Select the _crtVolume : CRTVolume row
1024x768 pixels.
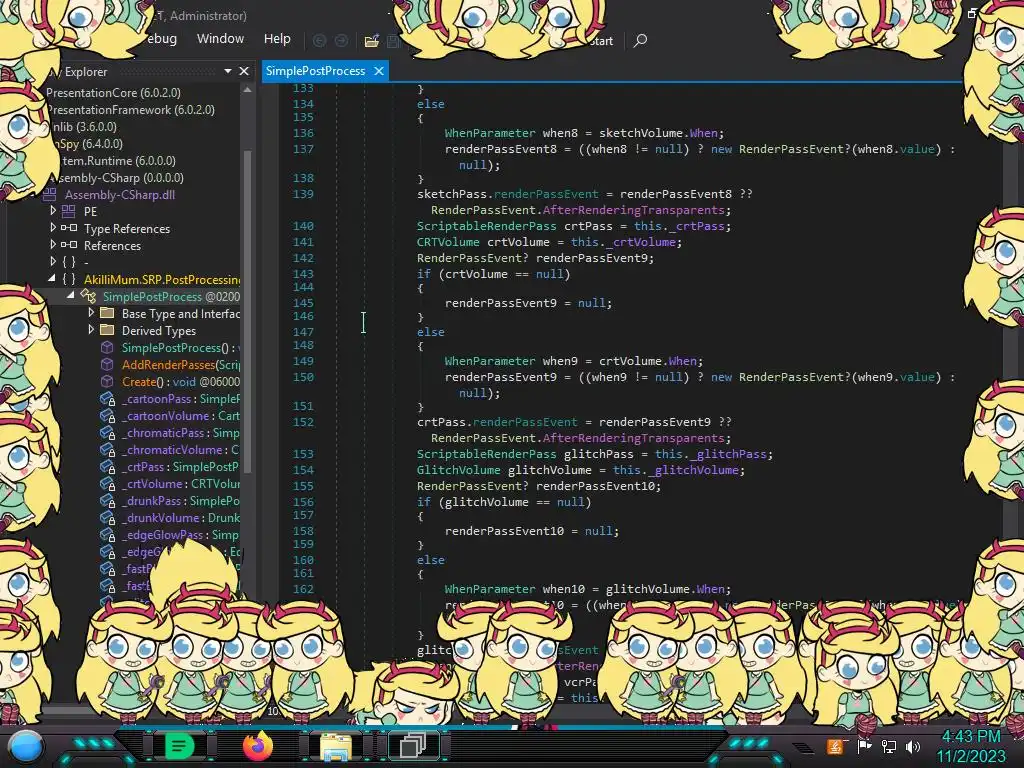tap(169, 484)
